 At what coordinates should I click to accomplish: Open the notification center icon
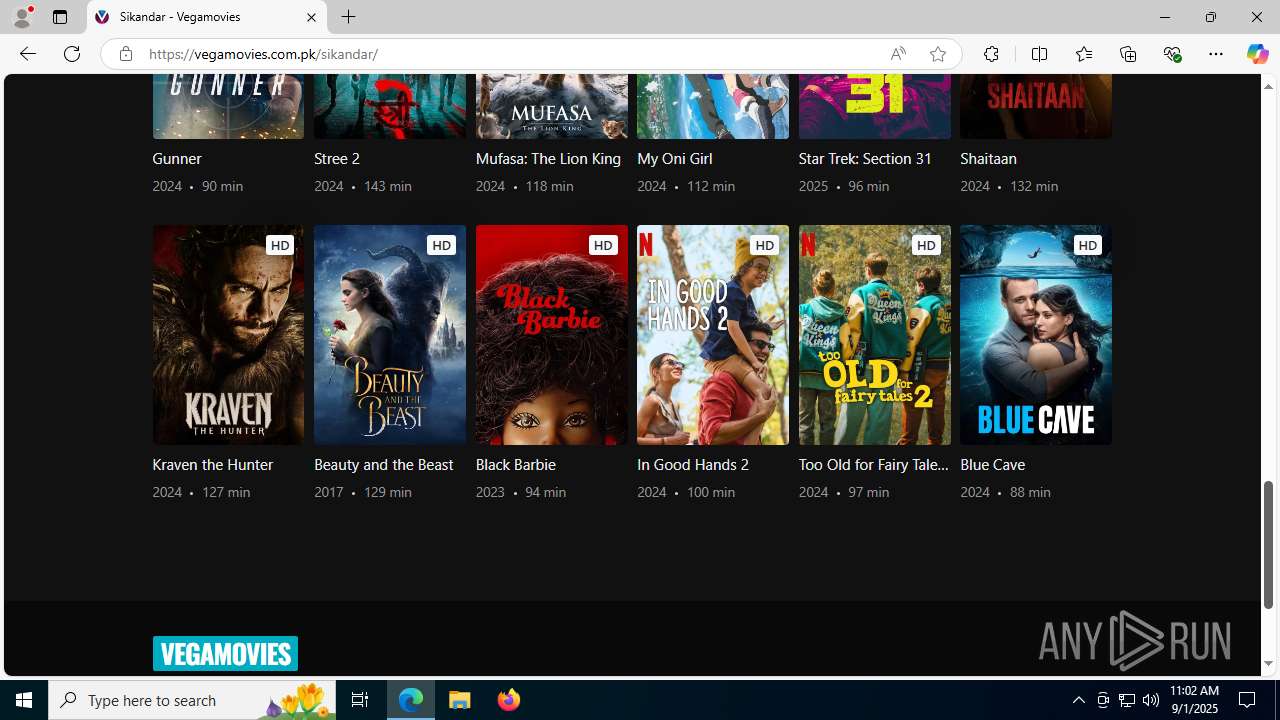click(x=1248, y=700)
